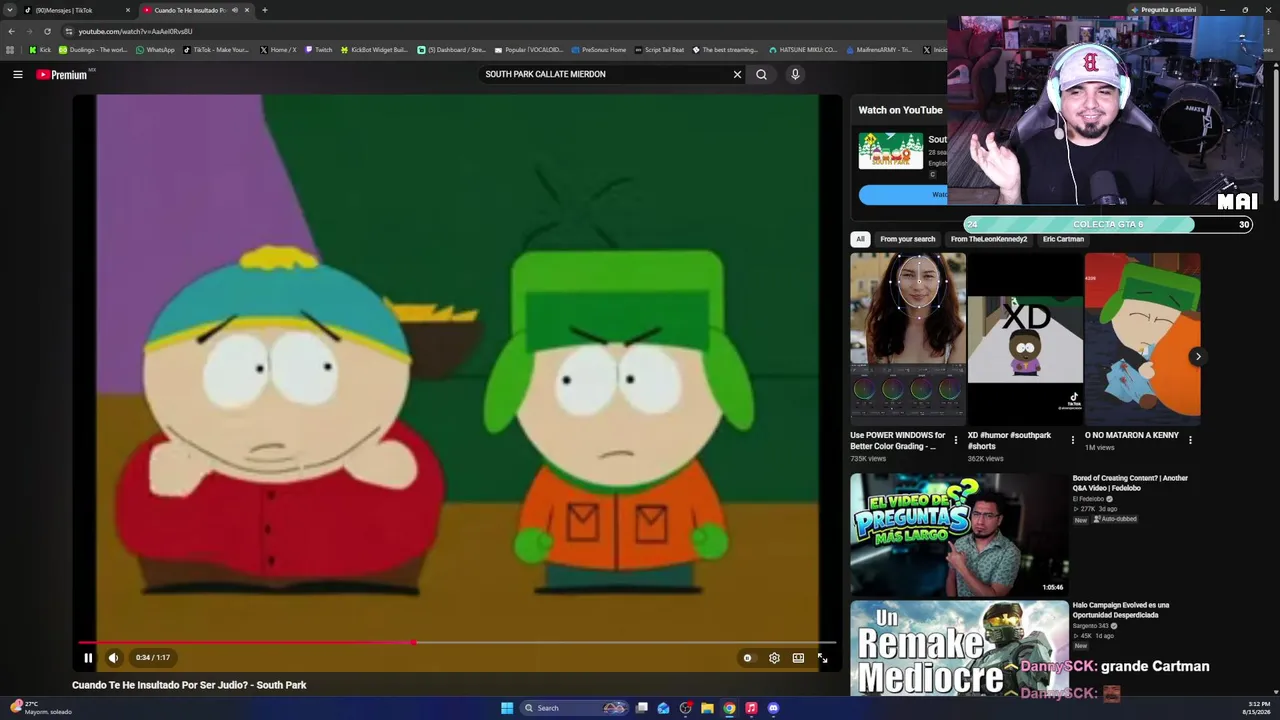Focus the YouTube search box
Image resolution: width=1280 pixels, height=720 pixels.
click(x=605, y=74)
